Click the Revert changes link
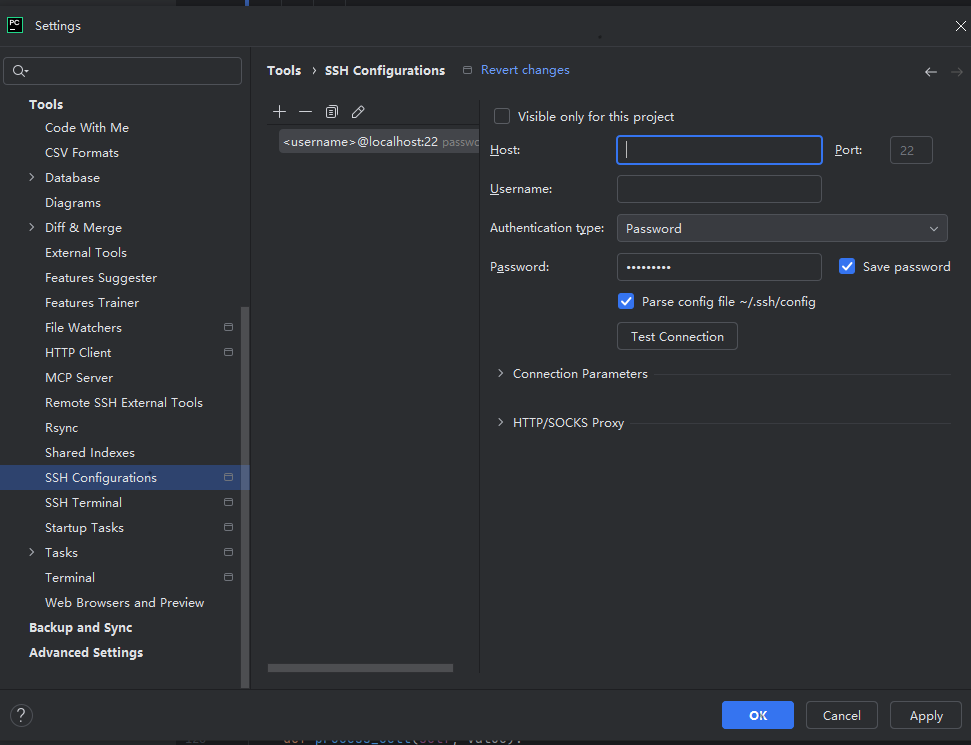The image size is (971, 745). (525, 70)
